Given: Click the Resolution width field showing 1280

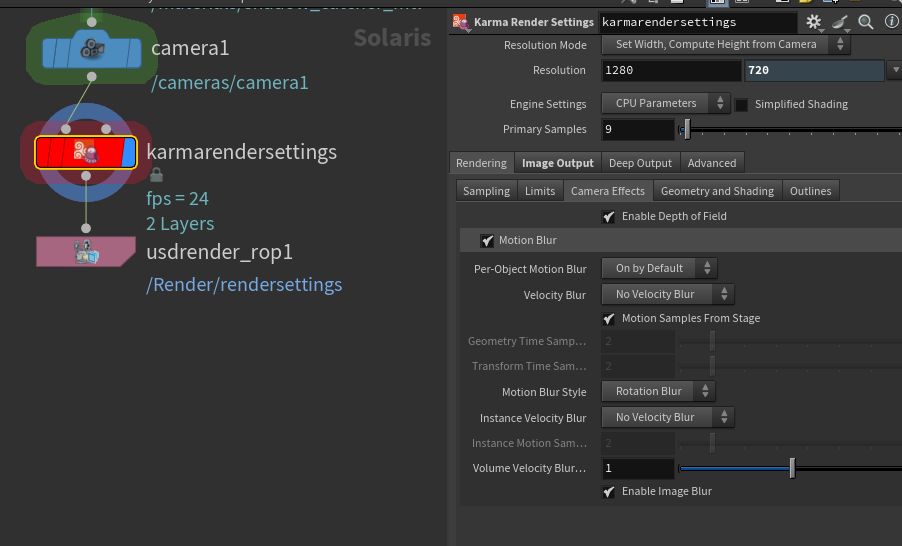Looking at the screenshot, I should (x=671, y=70).
